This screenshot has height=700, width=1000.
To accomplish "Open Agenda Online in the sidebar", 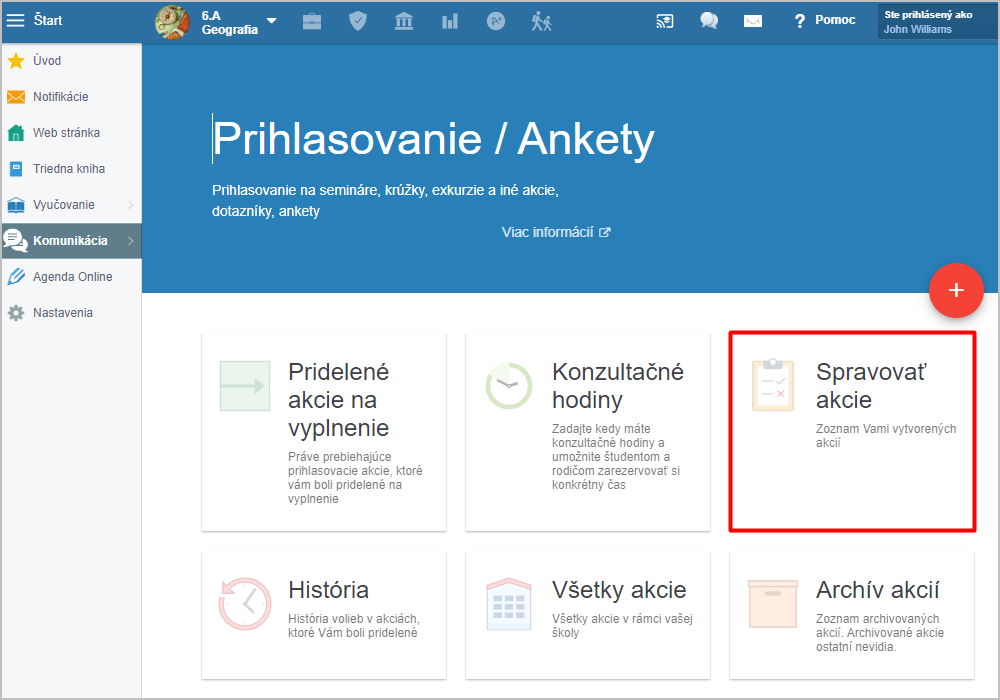I will pos(71,277).
